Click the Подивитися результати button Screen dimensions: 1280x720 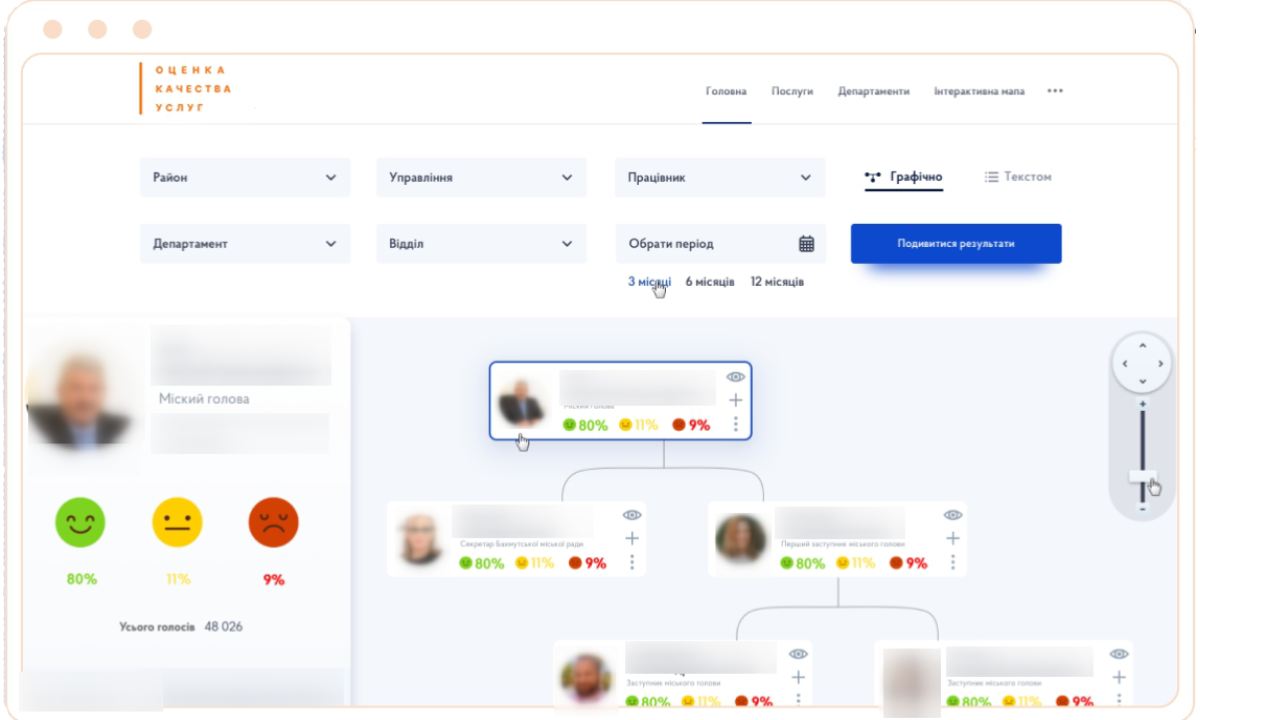[956, 244]
